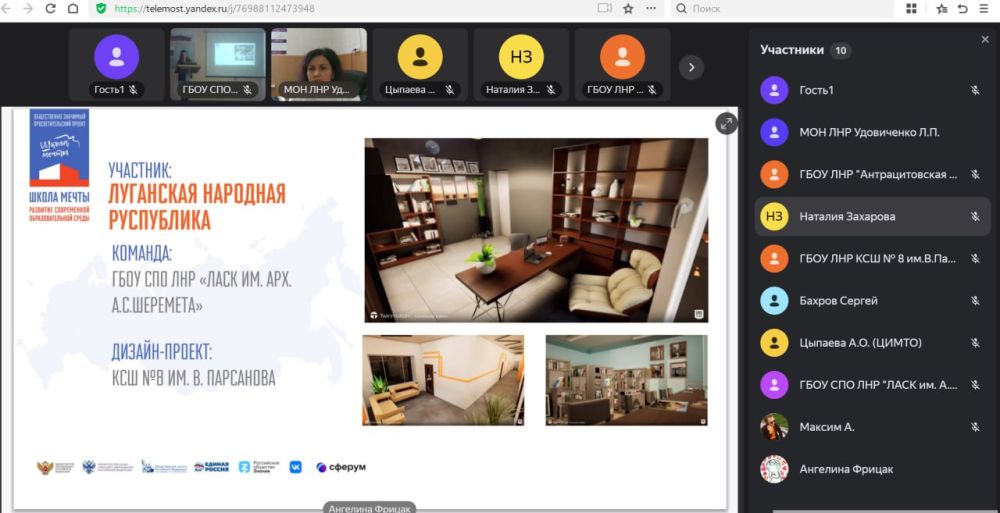Select the ГБОУ ЛНР participant tile
Screen dimensions: 1000x513
622,64
